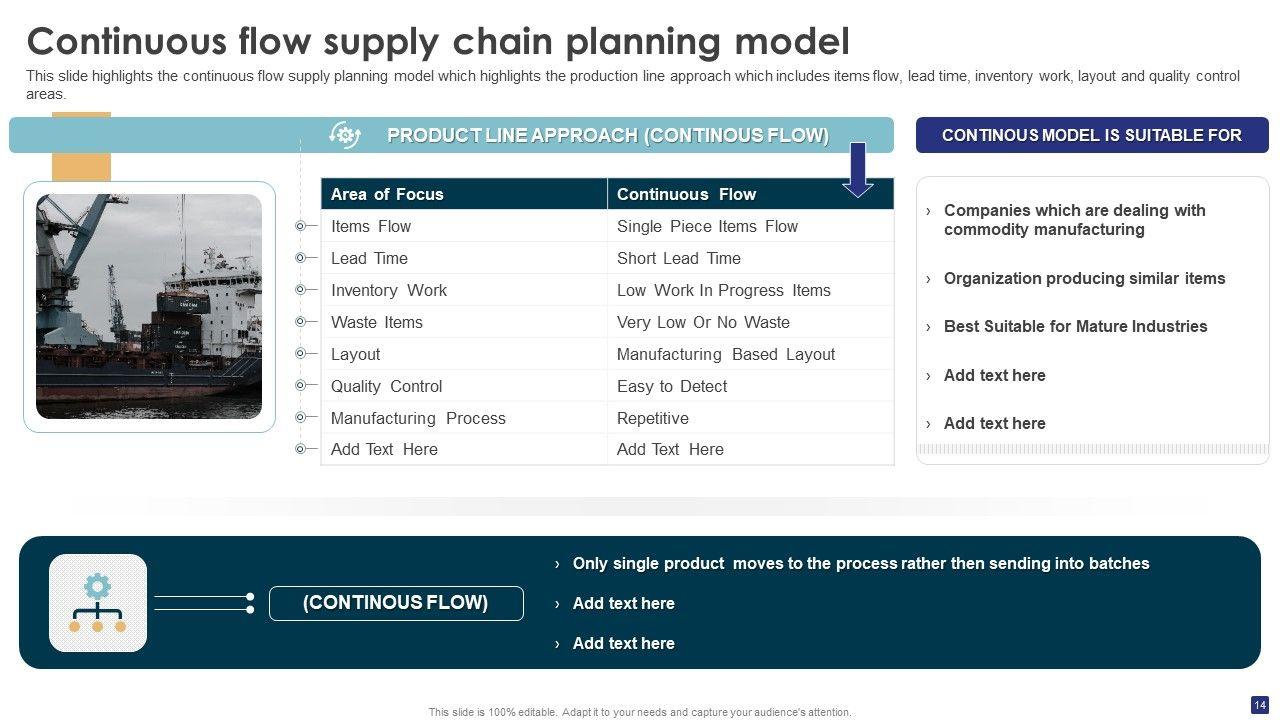Screen dimensions: 1280x720
Task: Click the gear hierarchy icon in bottom panel
Action: tap(97, 603)
